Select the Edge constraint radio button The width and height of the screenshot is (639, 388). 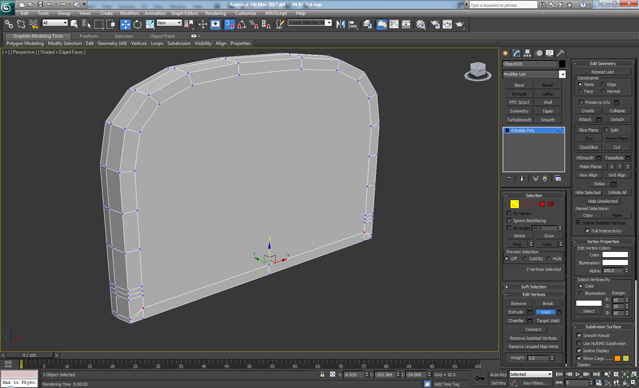(603, 84)
